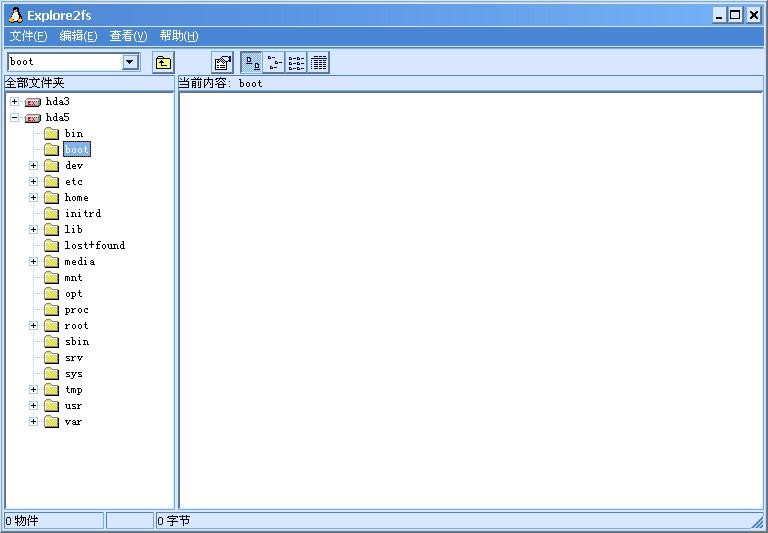Click the sys folder icon

(x=51, y=374)
